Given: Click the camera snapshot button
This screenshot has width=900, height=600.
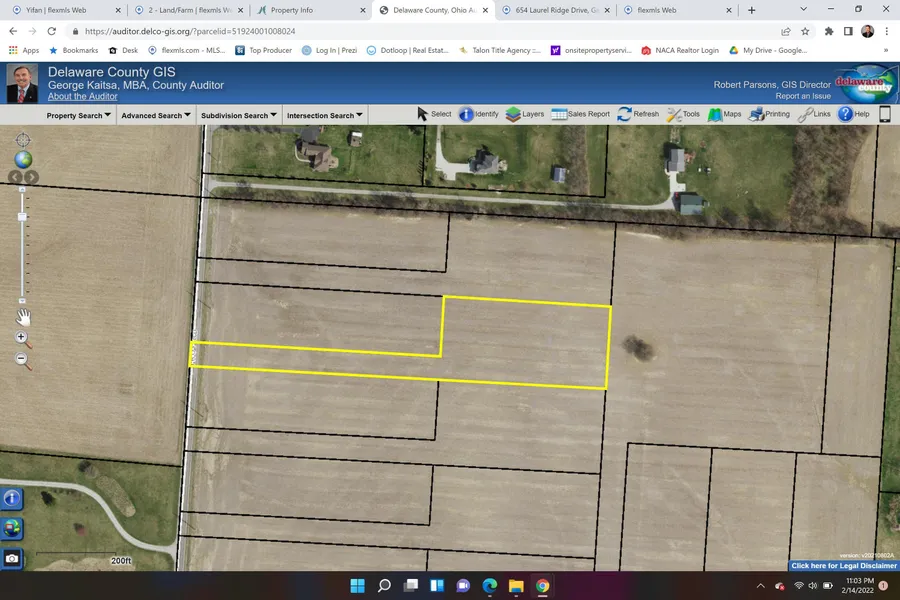Looking at the screenshot, I should tap(12, 558).
